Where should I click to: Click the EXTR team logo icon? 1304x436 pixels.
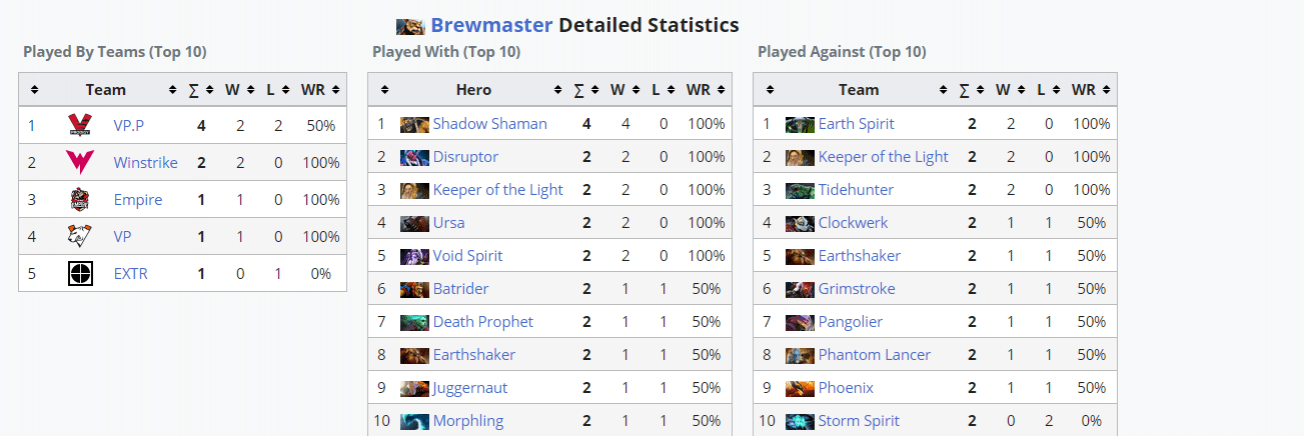(x=80, y=273)
